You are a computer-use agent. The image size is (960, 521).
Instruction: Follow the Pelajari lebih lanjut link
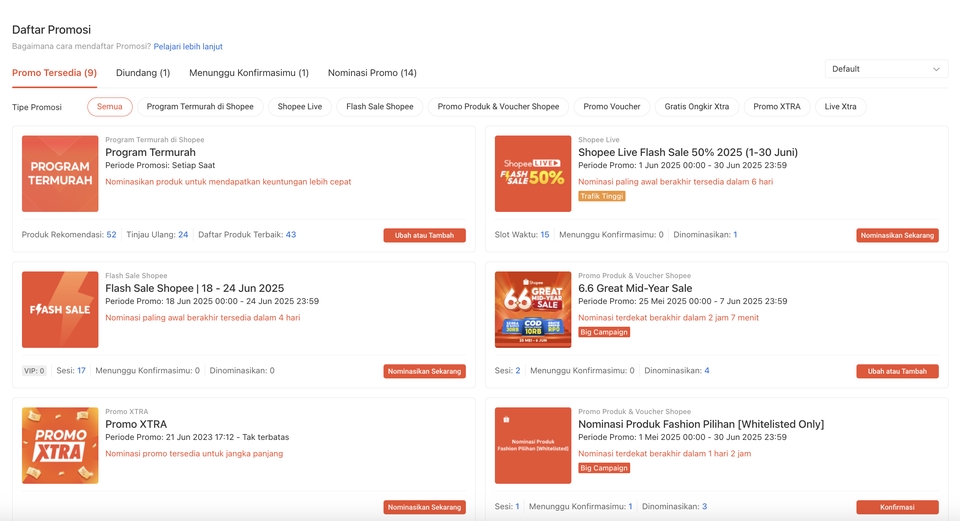tap(188, 47)
